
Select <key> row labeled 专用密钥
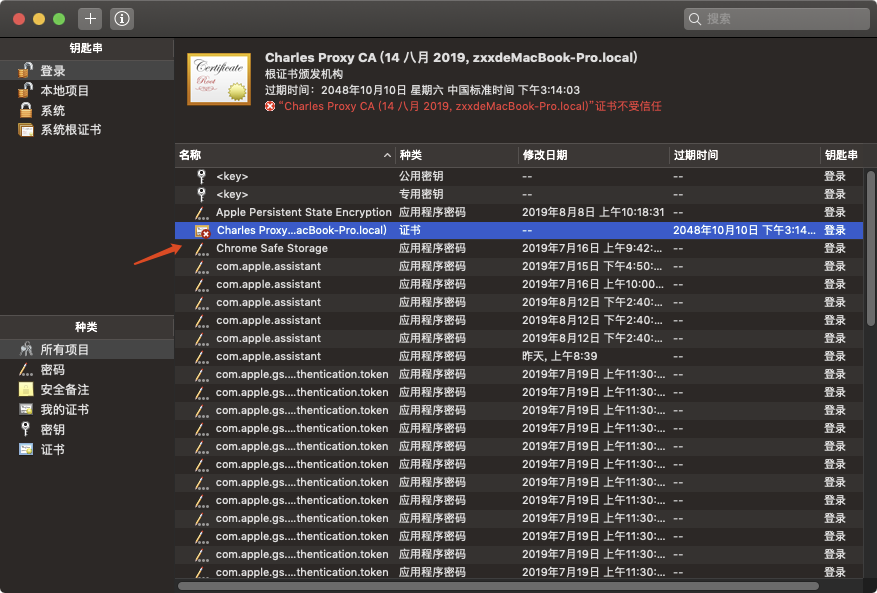pos(518,194)
